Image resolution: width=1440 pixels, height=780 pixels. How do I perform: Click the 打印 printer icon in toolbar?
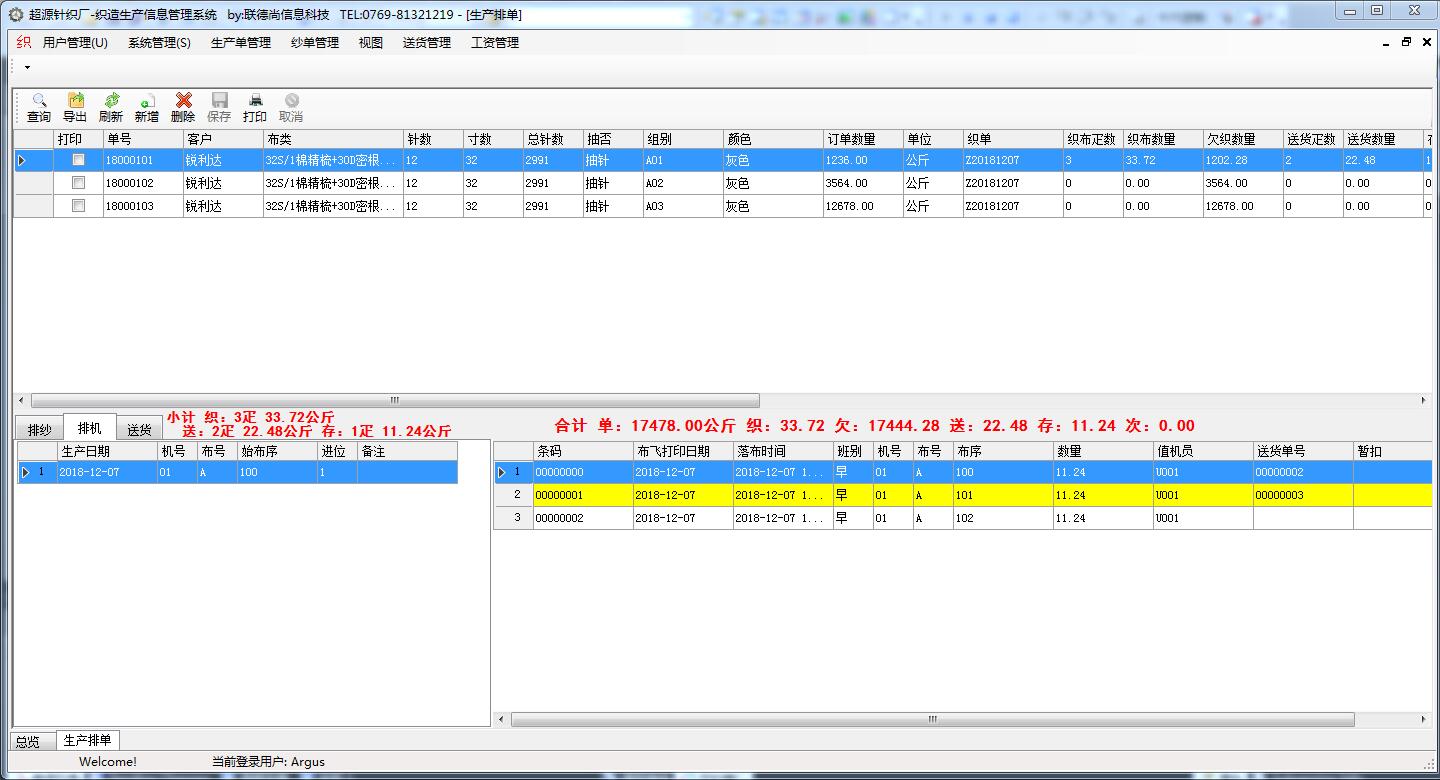(255, 100)
